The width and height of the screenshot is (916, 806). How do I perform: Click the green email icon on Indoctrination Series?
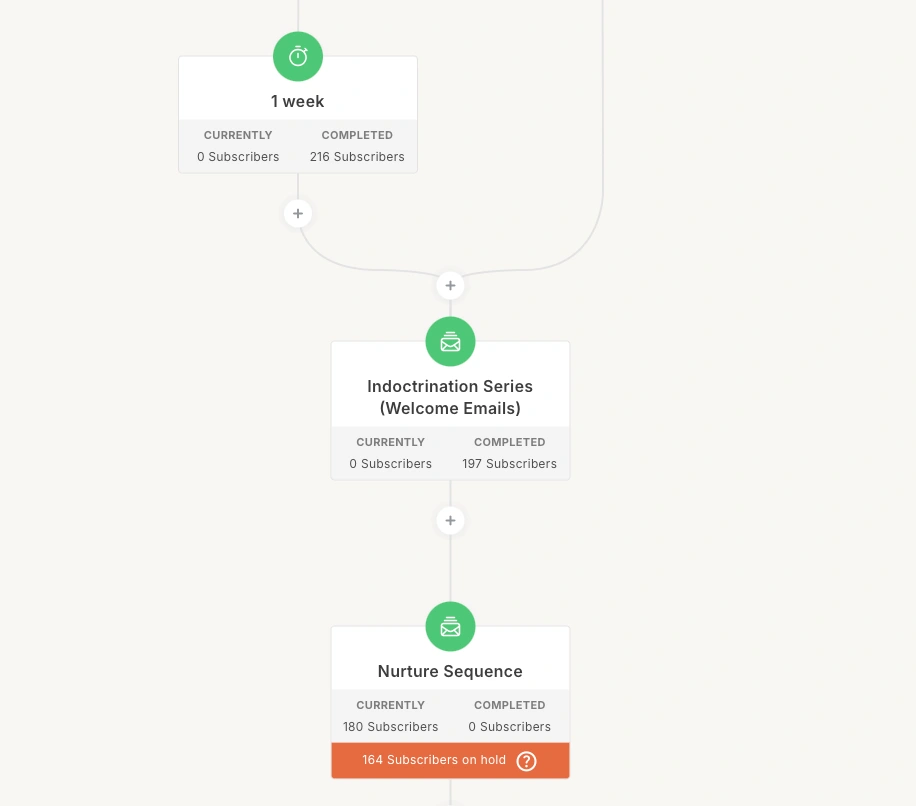[x=450, y=342]
